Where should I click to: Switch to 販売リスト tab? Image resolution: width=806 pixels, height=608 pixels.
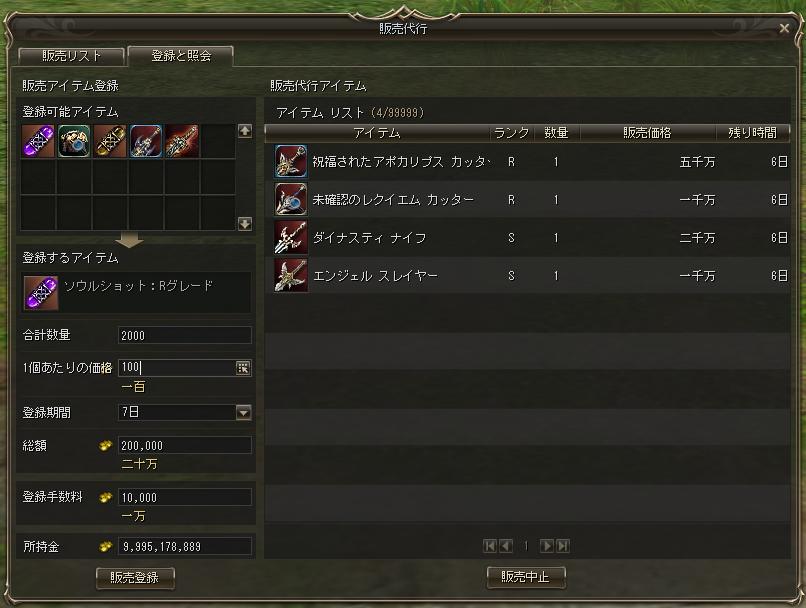coord(71,56)
